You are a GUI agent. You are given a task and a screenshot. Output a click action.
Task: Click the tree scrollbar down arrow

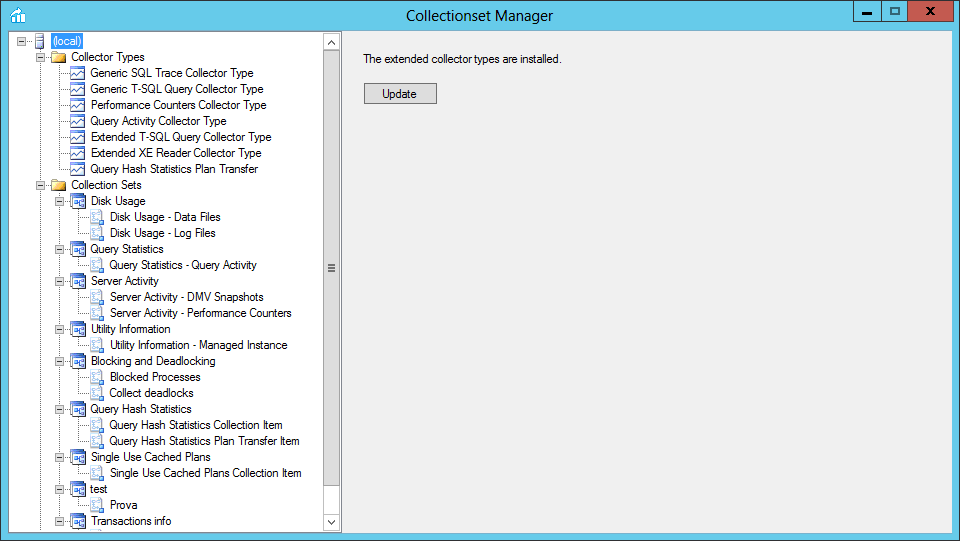331,522
